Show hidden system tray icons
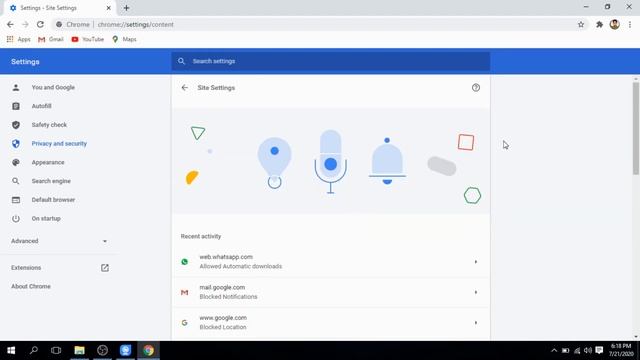This screenshot has width=640, height=360. tap(554, 350)
